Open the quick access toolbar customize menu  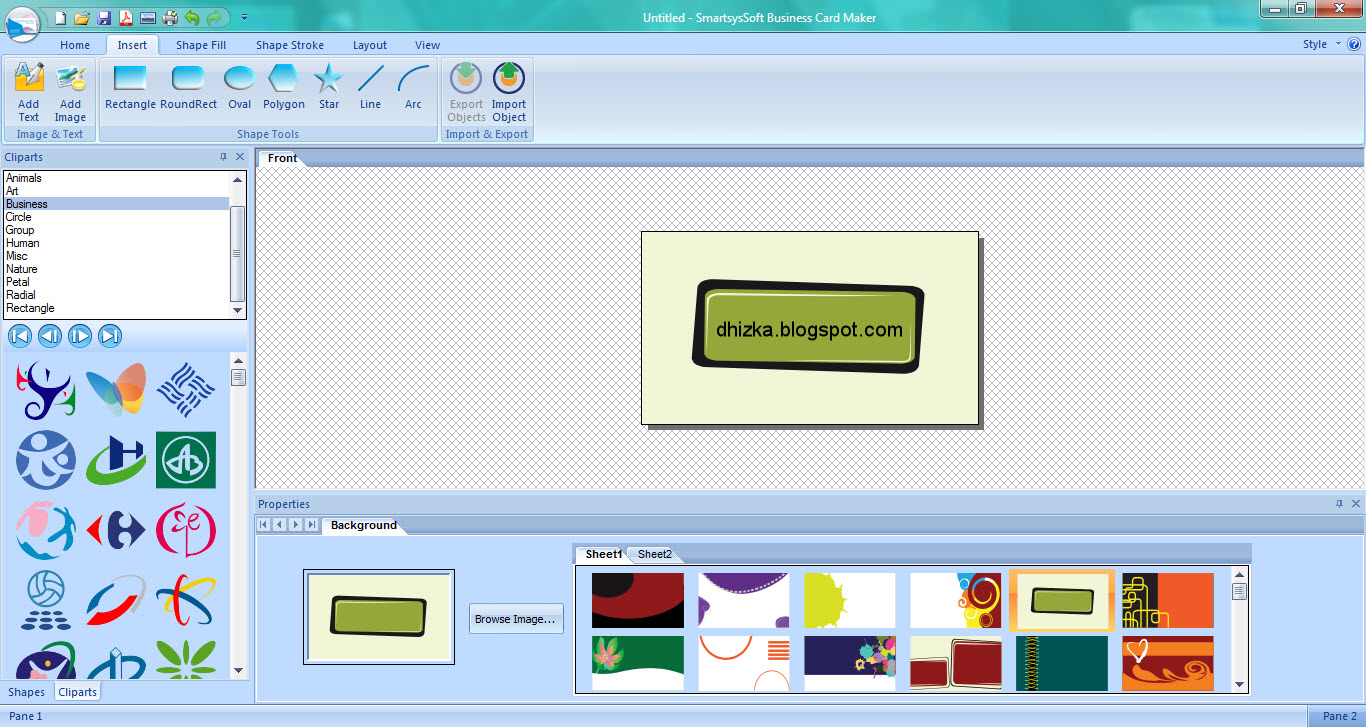pyautogui.click(x=243, y=16)
